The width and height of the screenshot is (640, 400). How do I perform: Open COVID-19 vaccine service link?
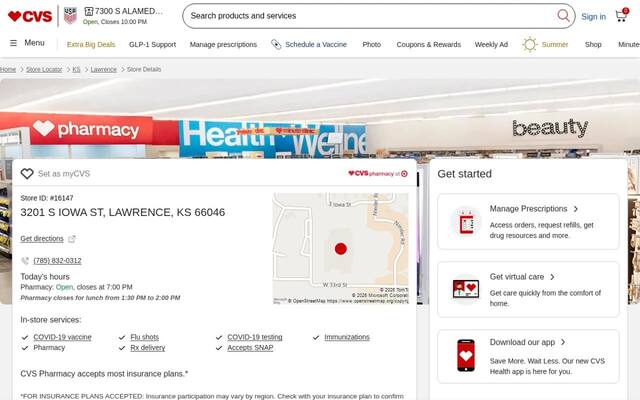point(62,337)
